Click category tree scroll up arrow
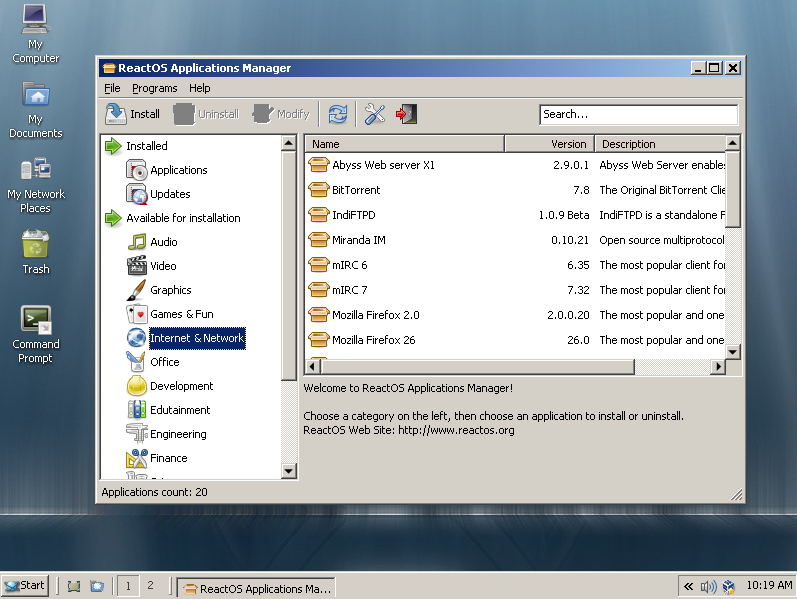This screenshot has width=797, height=599. [x=289, y=143]
